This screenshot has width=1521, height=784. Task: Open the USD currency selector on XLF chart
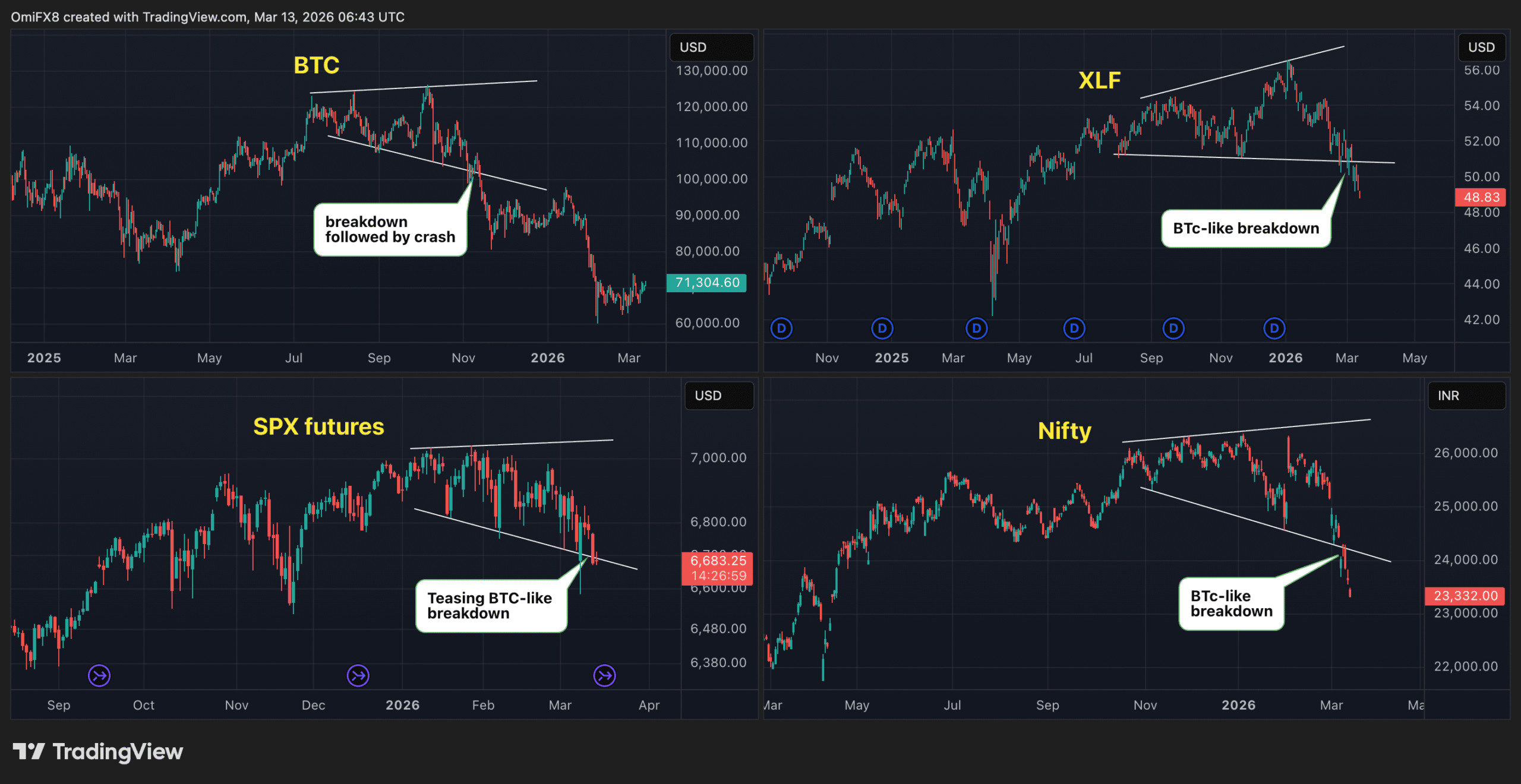coord(1481,48)
